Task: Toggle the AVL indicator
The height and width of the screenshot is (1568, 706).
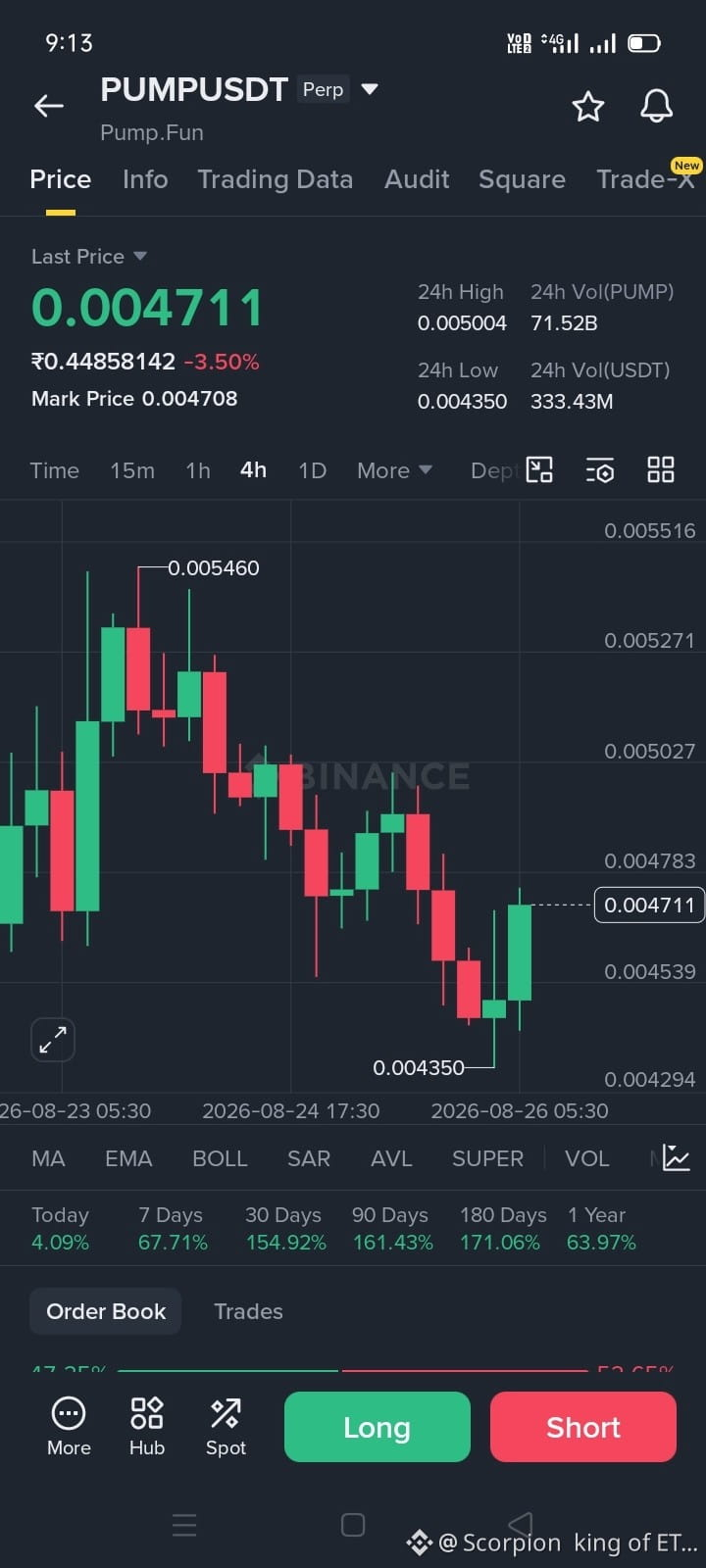Action: [x=391, y=1158]
